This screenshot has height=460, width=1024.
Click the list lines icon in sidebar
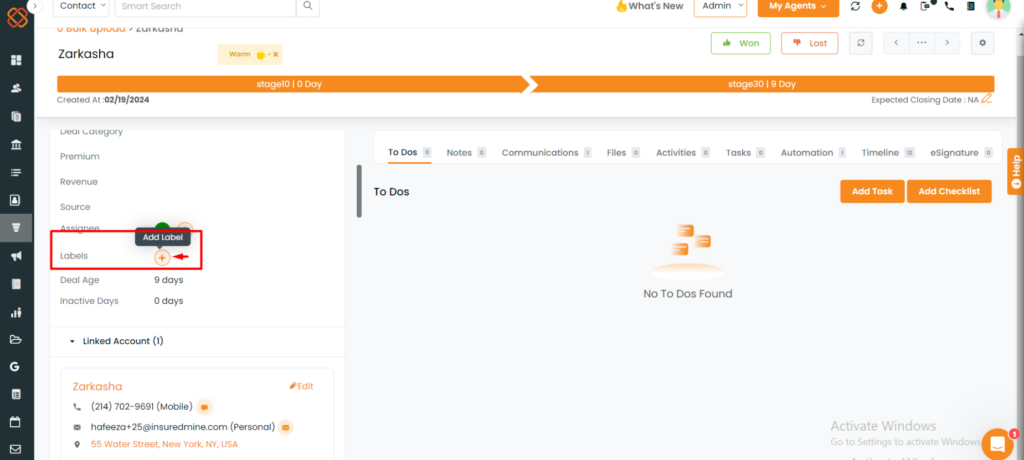[16, 172]
